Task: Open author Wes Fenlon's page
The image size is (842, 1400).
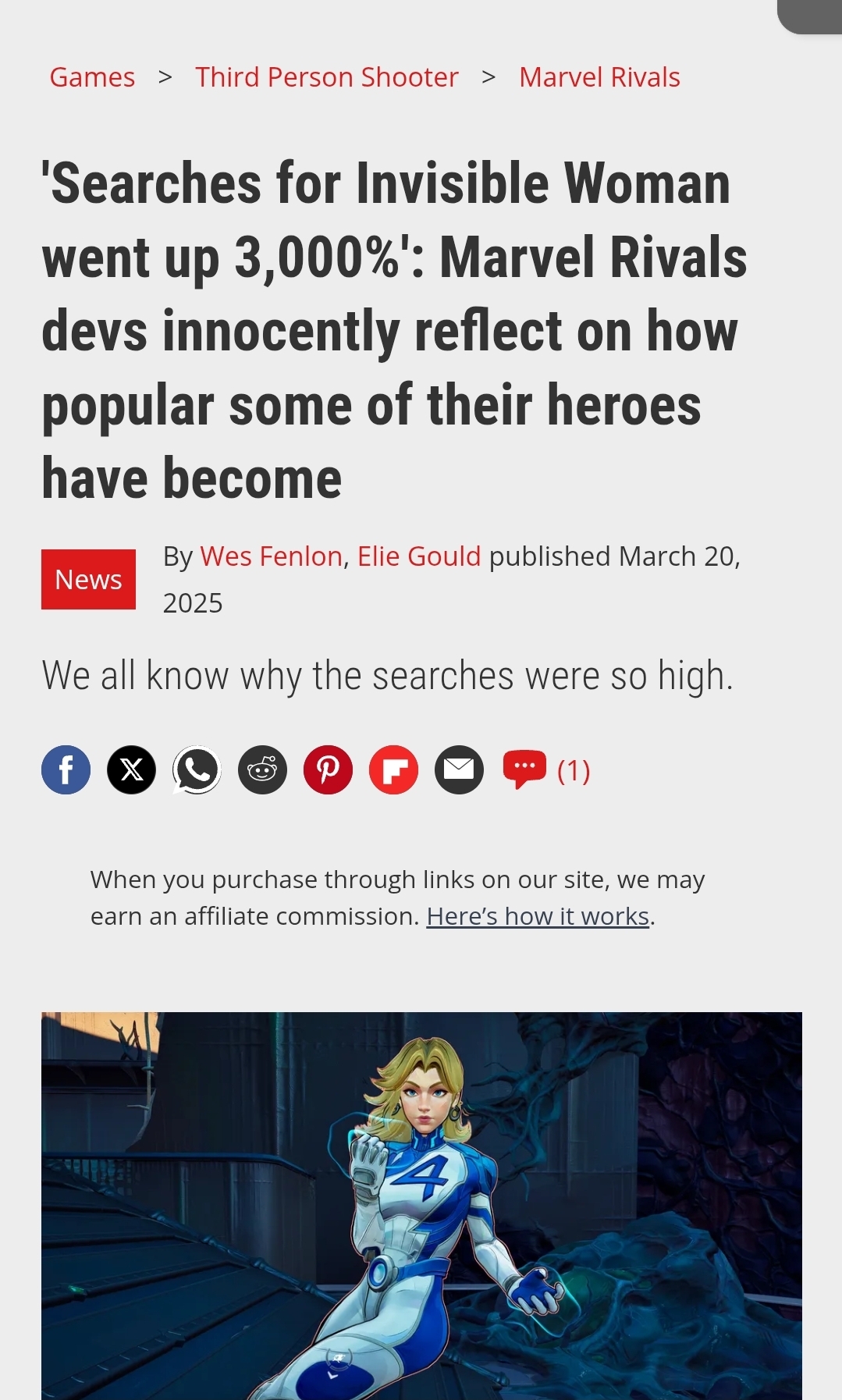Action: (272, 556)
